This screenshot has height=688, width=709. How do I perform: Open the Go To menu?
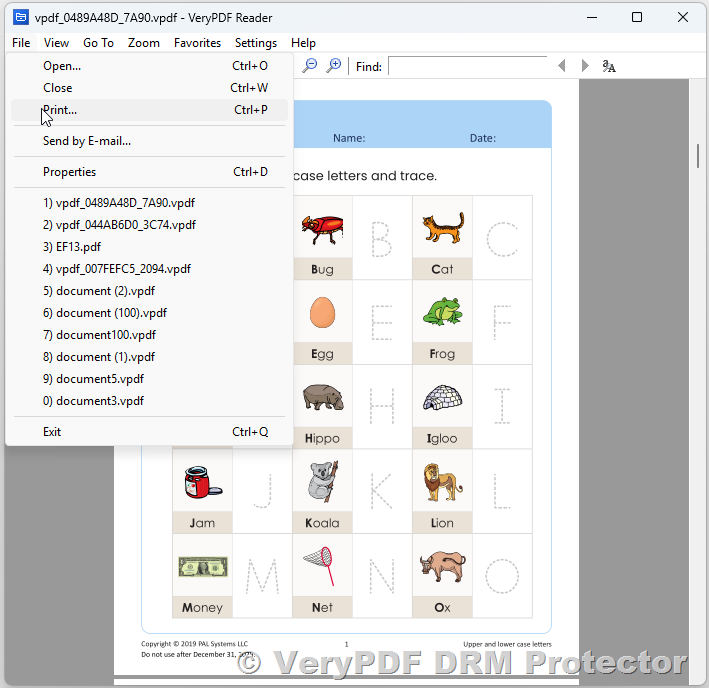coord(98,43)
